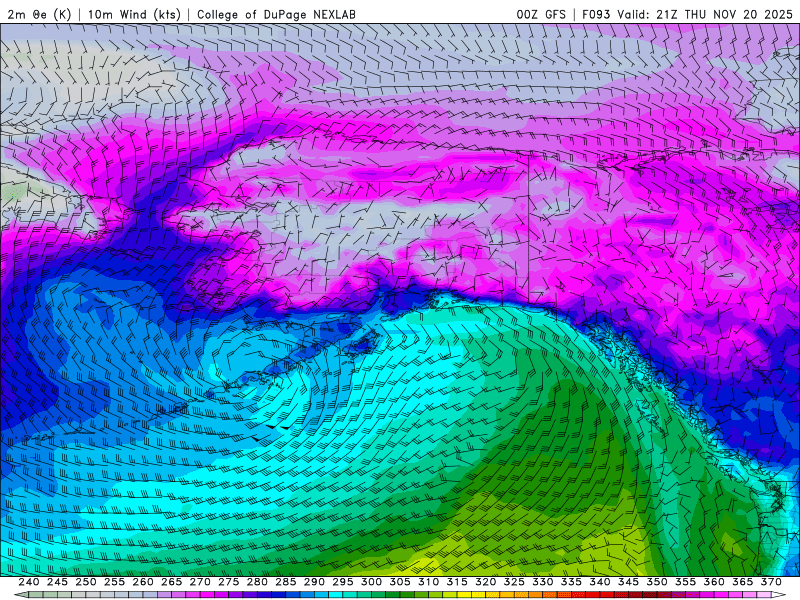Click the left arrow end of the color bar

click(22, 595)
